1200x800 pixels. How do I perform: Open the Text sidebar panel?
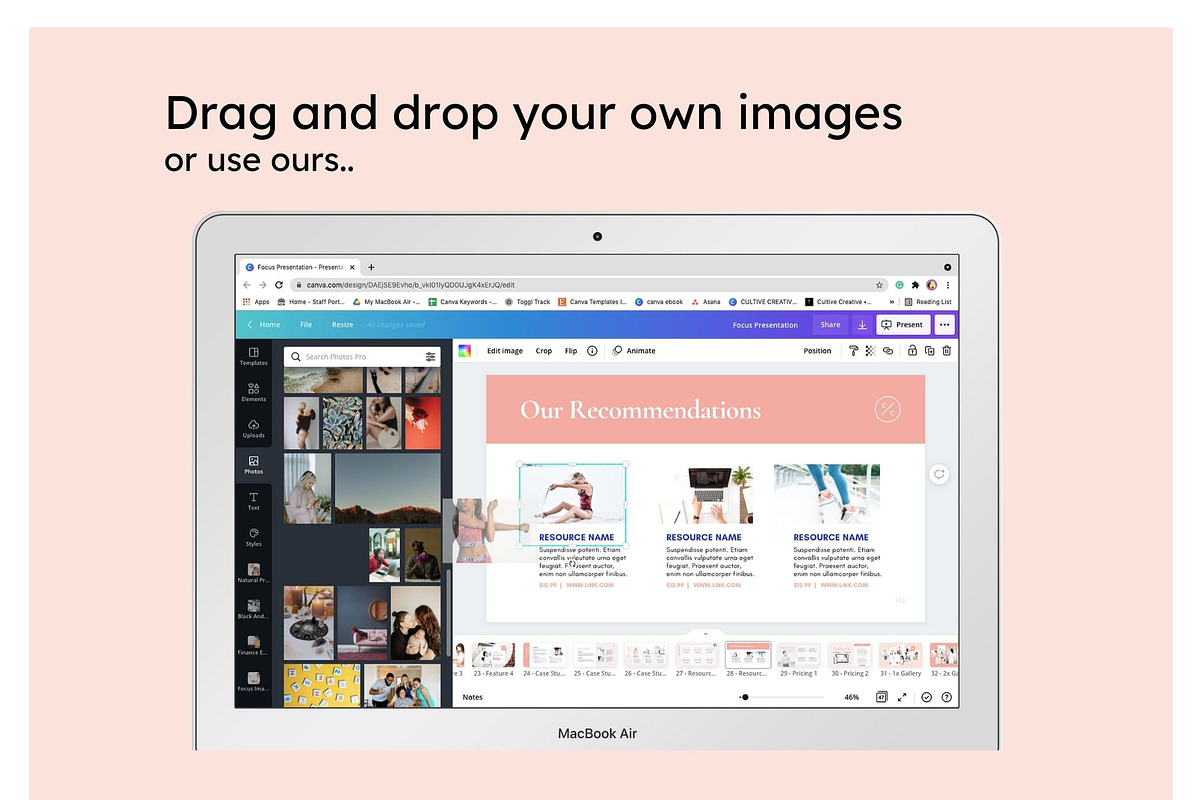click(x=253, y=501)
